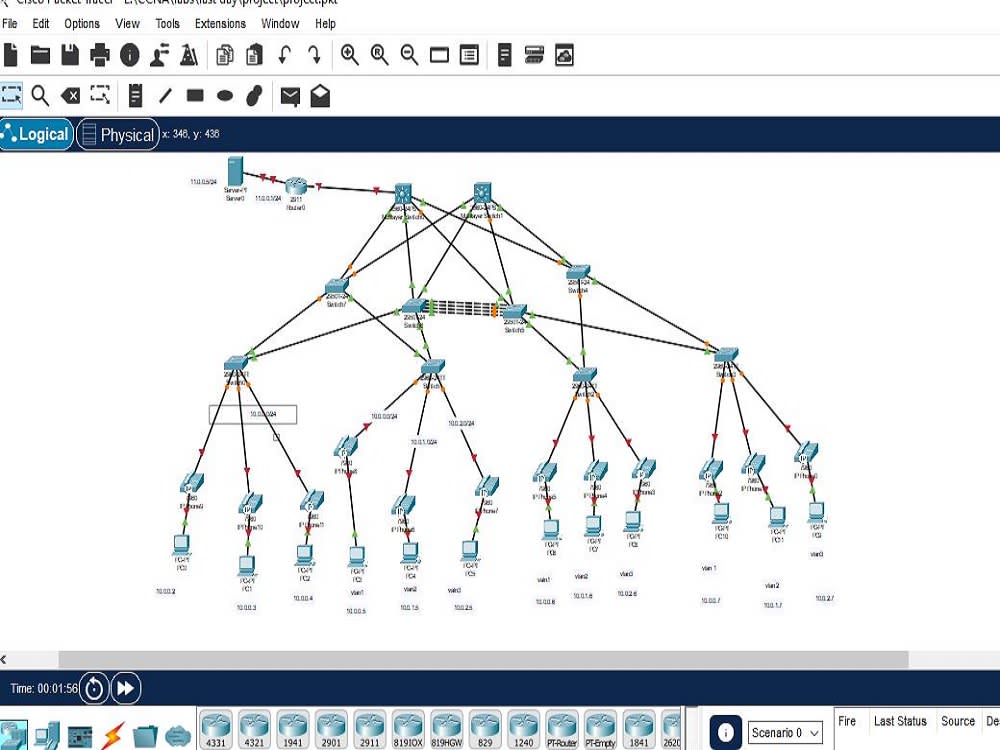This screenshot has width=1000, height=750.
Task: Add a Simple PDU with closed envelope
Action: point(290,96)
